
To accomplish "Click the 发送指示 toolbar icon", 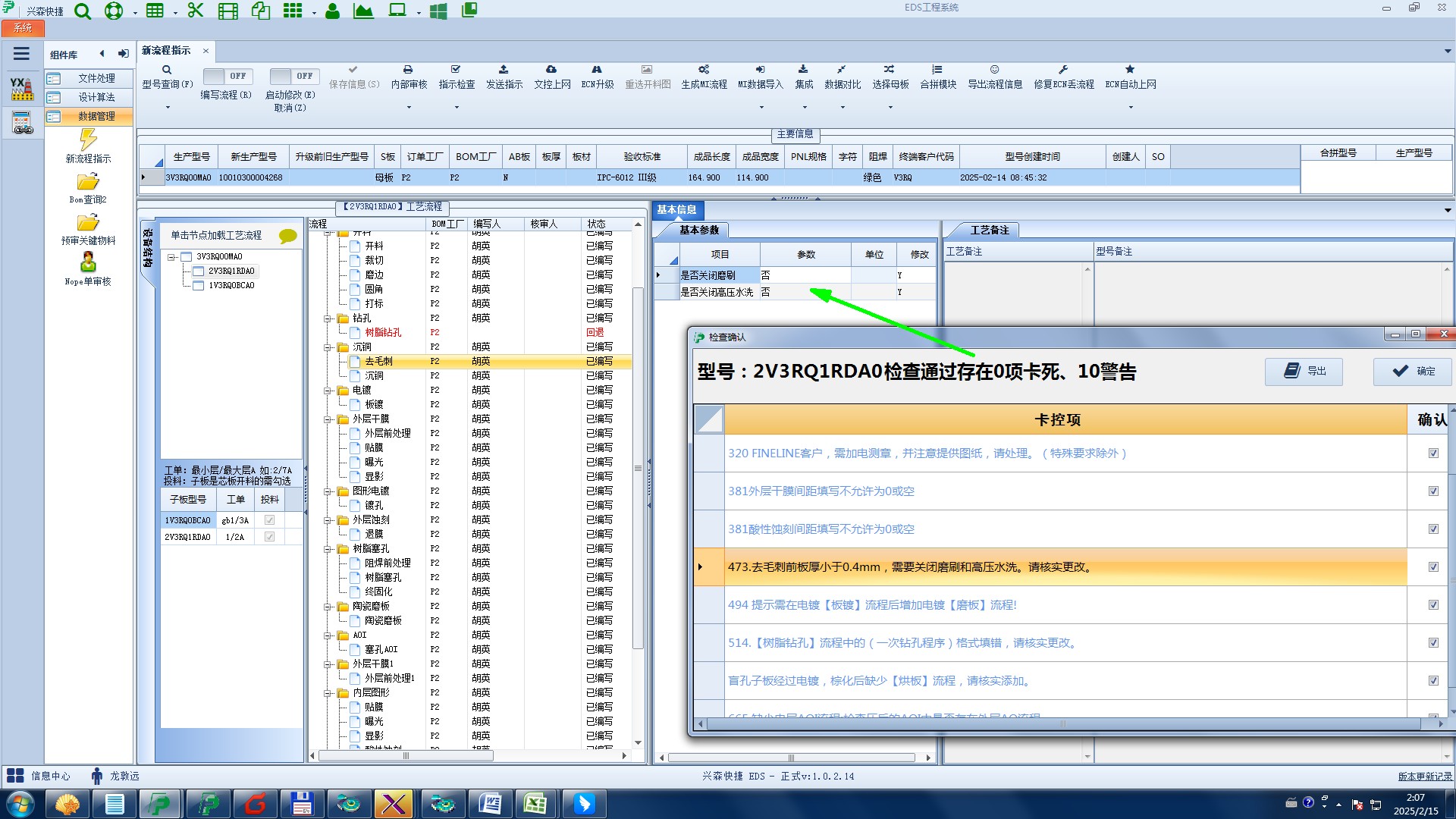I will [x=504, y=69].
